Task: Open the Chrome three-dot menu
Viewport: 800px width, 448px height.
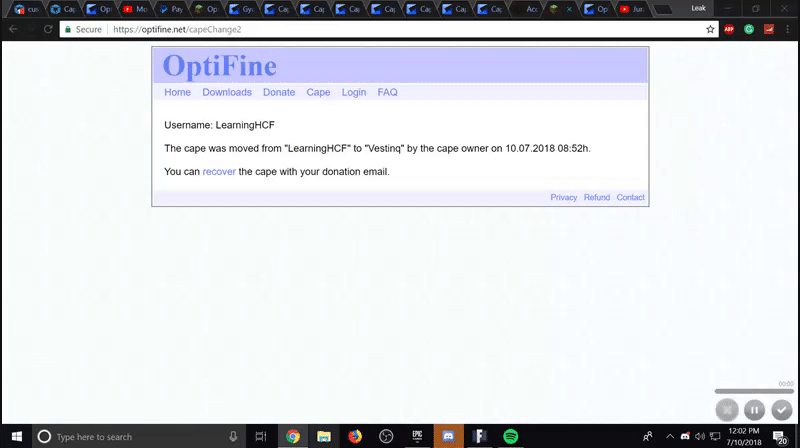Action: (788, 29)
